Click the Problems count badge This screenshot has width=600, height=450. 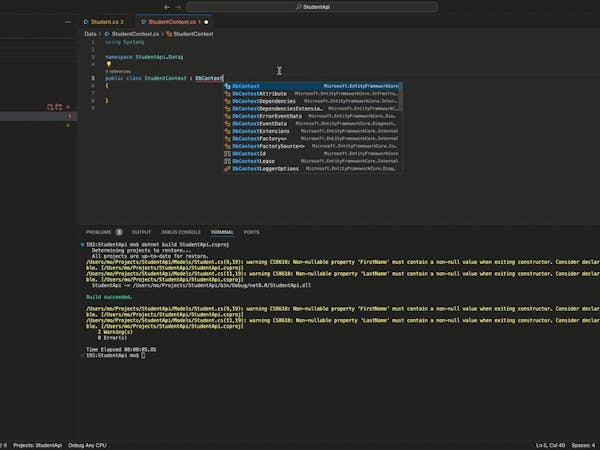point(119,232)
